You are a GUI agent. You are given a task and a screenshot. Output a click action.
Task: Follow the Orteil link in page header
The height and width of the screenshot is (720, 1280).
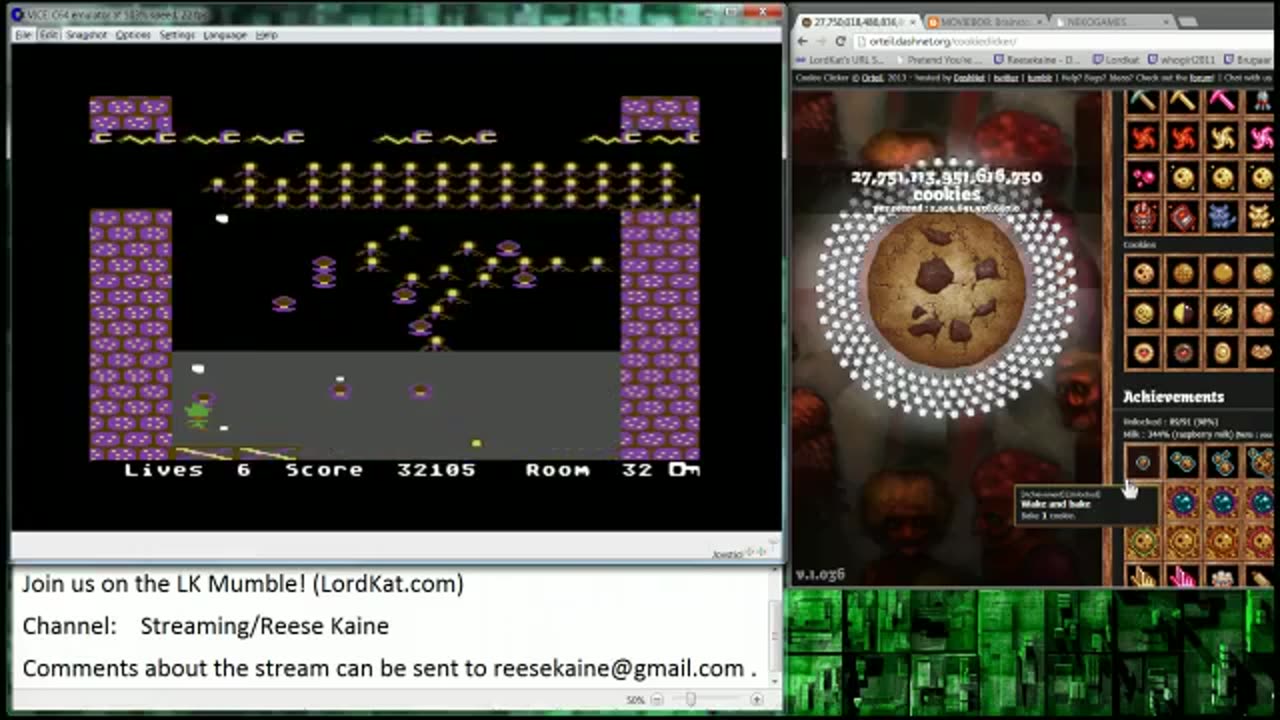pyautogui.click(x=872, y=78)
